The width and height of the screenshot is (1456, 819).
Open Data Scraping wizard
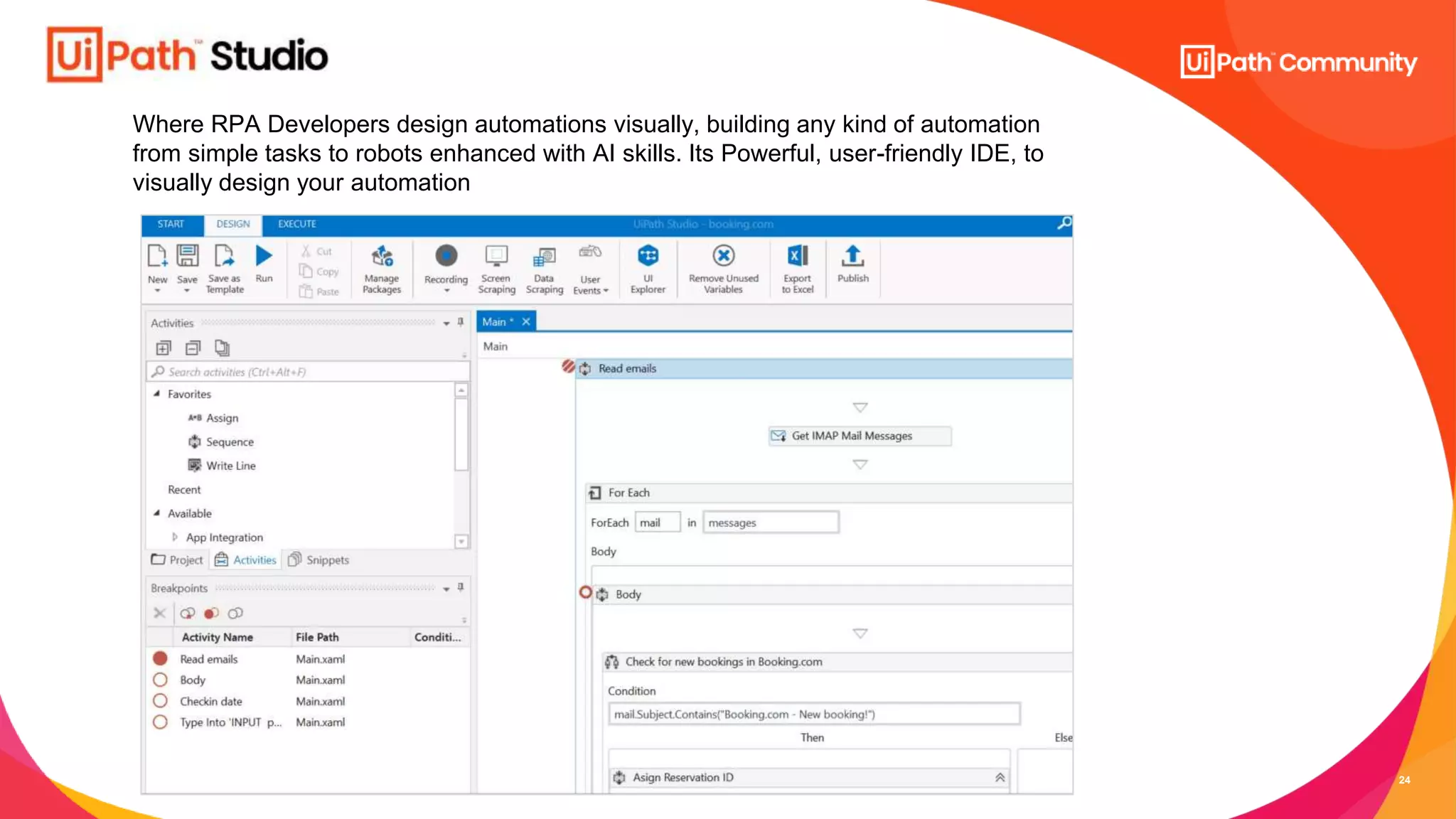point(545,256)
